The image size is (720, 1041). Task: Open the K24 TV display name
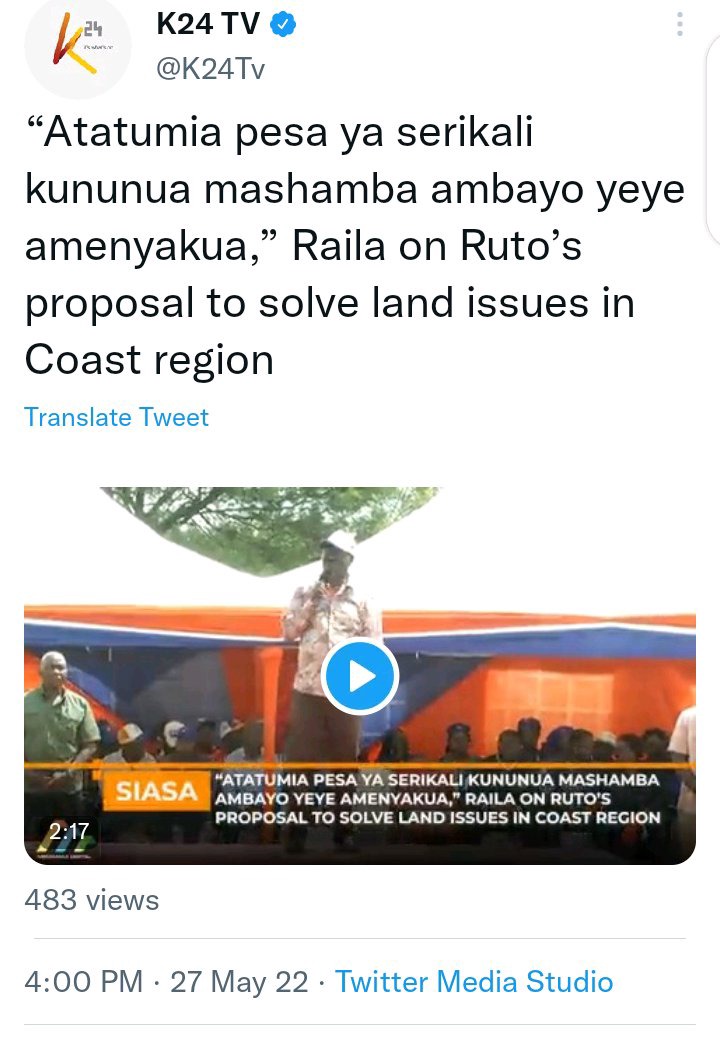click(x=208, y=25)
